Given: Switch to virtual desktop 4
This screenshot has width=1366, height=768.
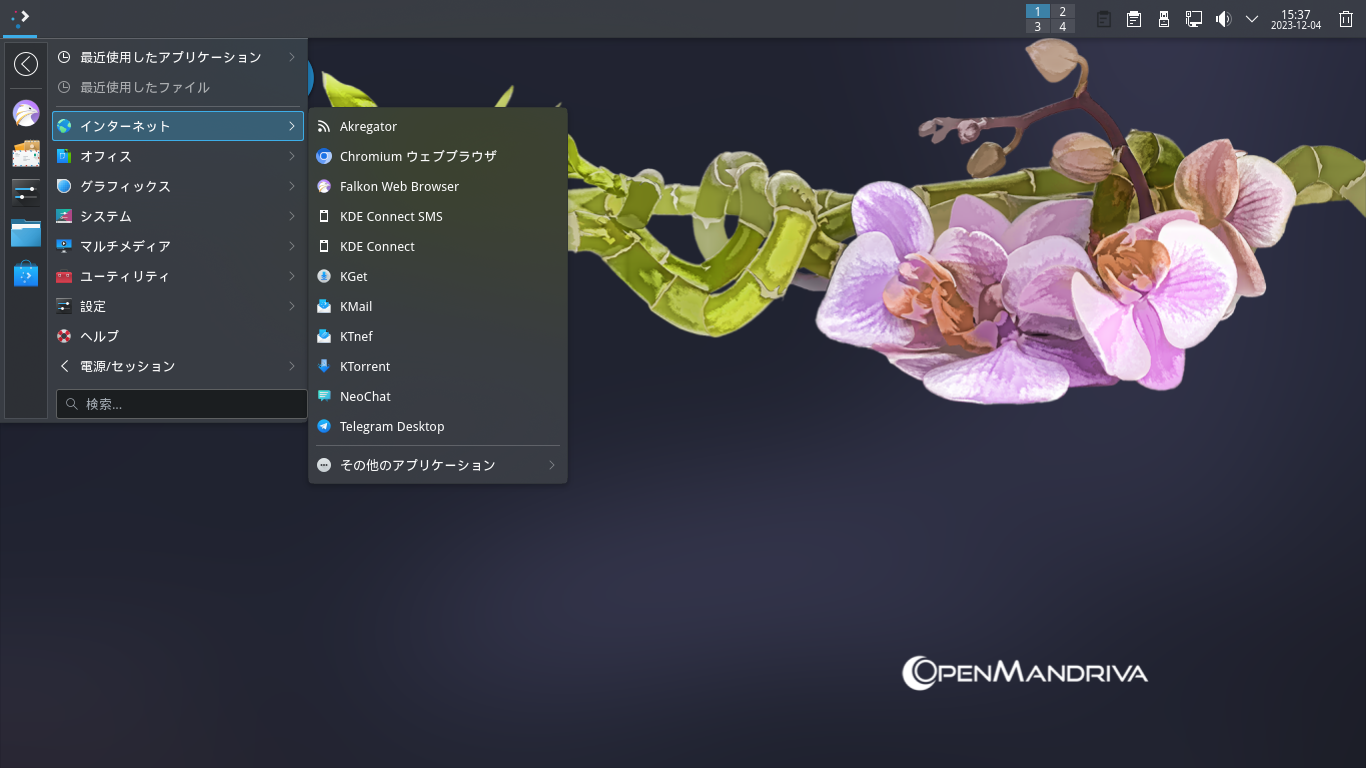Looking at the screenshot, I should tap(1063, 27).
